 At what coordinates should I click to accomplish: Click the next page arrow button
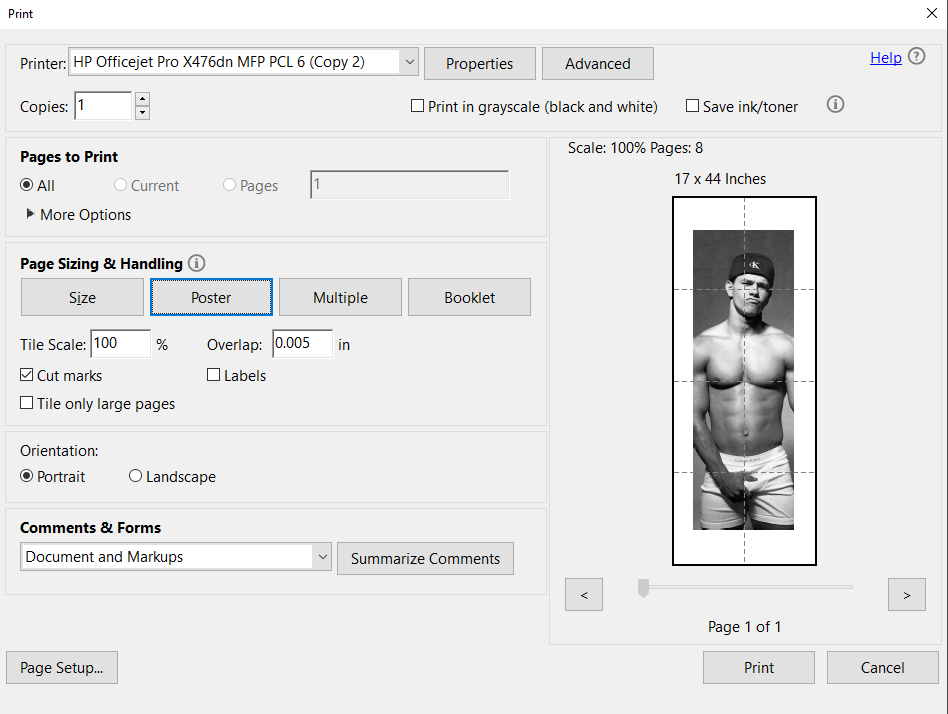(x=906, y=594)
